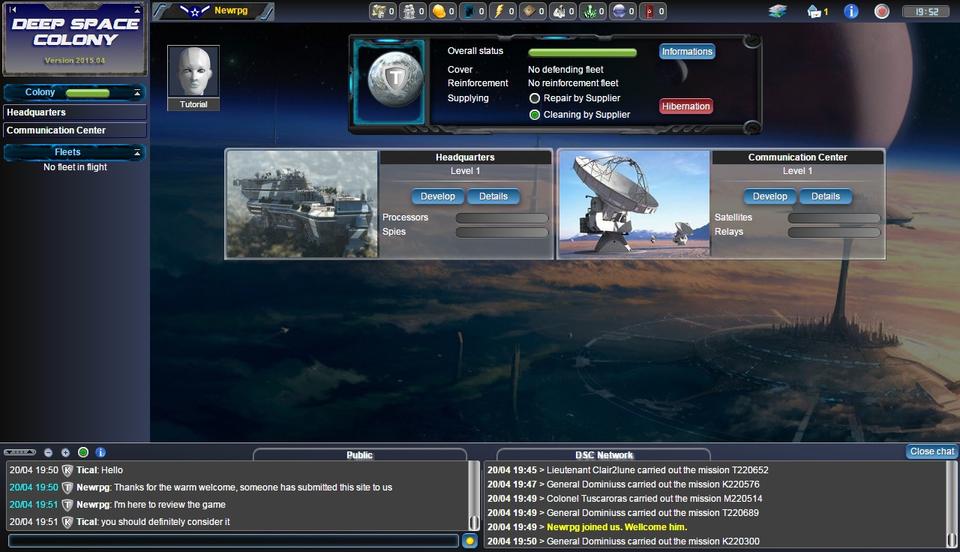
Task: Select the Repair by Supplier option
Action: tap(535, 99)
